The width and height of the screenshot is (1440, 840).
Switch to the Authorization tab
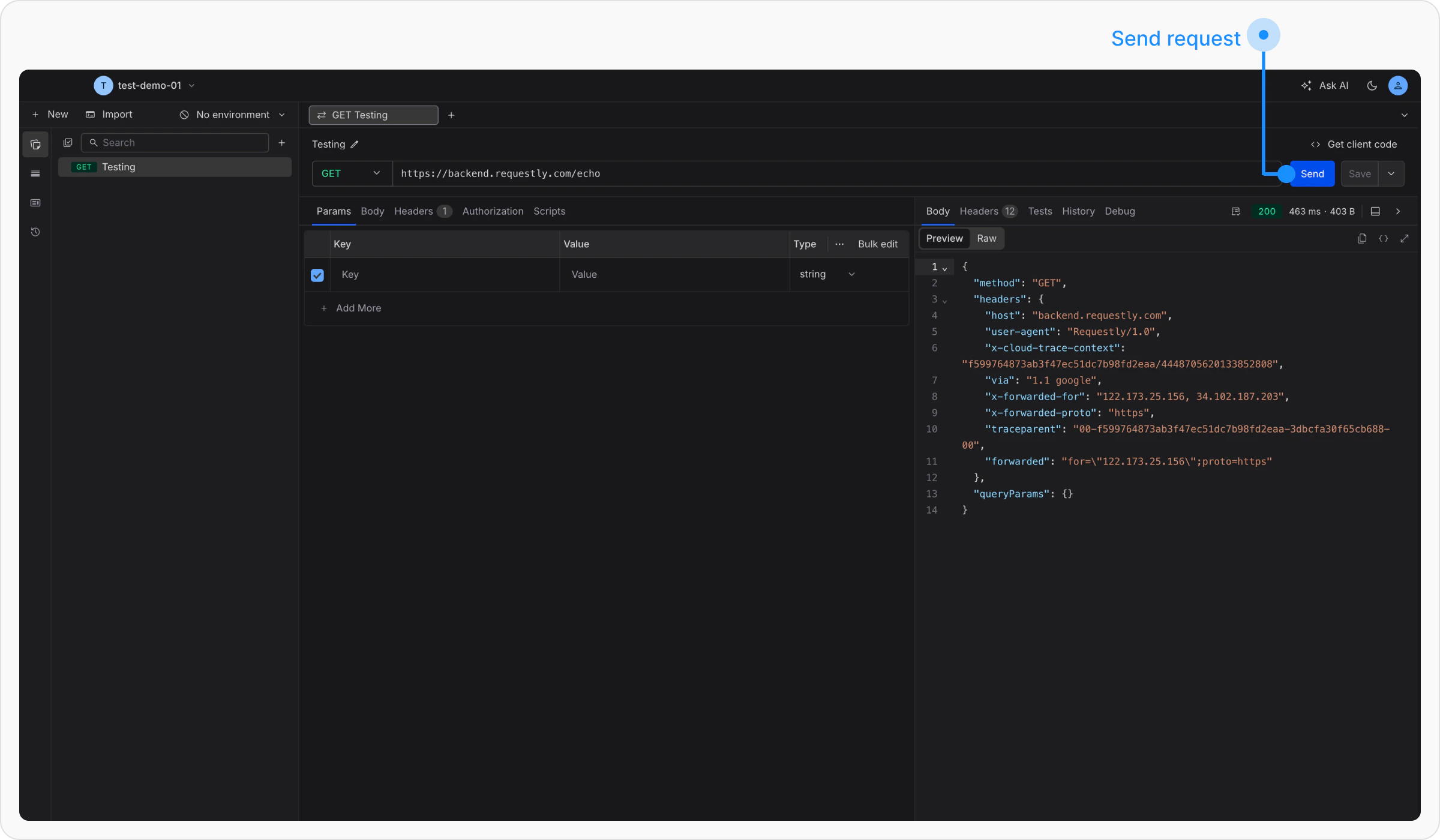(x=493, y=212)
